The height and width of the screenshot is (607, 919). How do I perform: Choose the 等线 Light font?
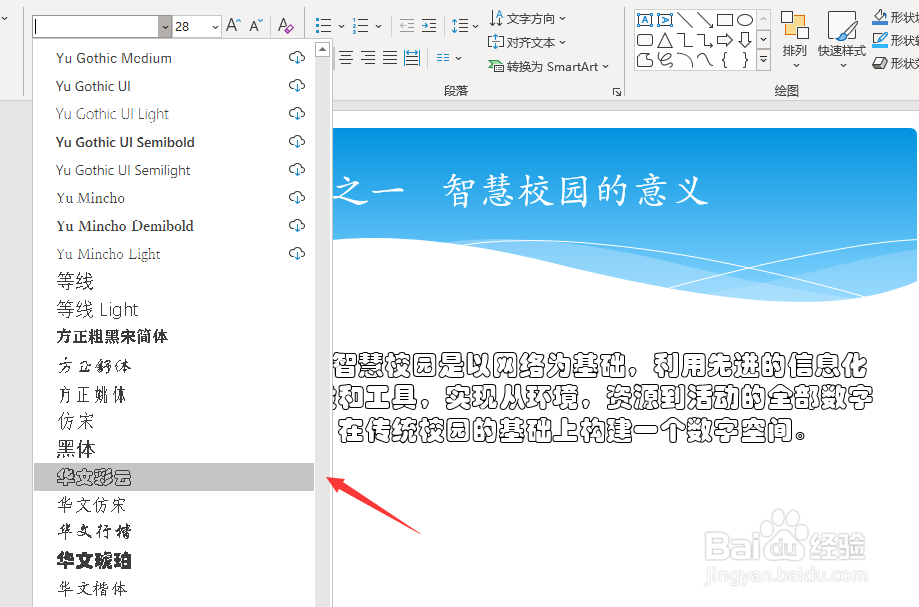coord(174,309)
